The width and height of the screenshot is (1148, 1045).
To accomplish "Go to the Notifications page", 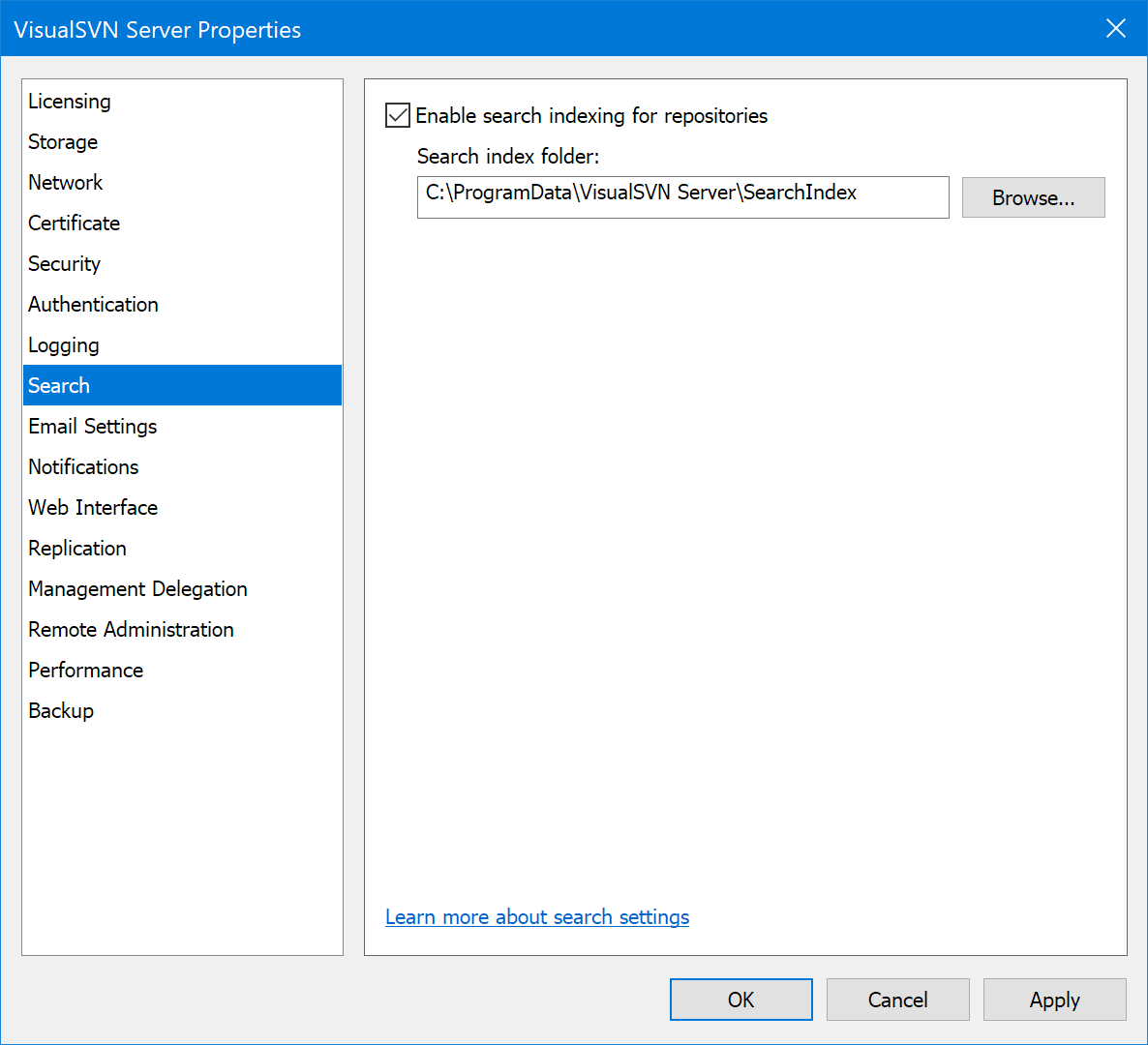I will 182,467.
